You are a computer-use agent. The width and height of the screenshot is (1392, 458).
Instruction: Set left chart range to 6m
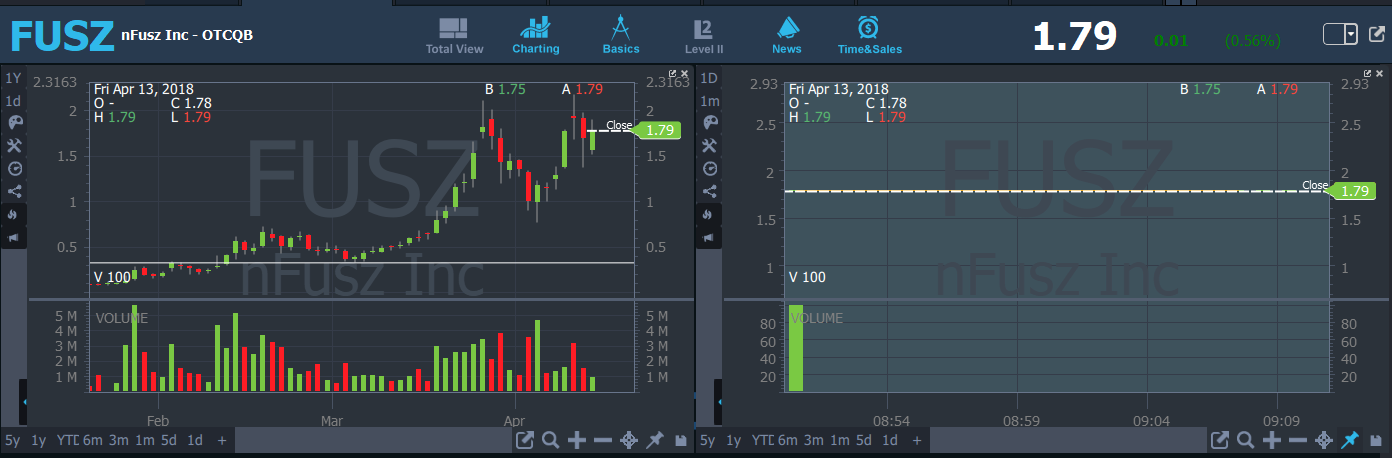point(92,440)
